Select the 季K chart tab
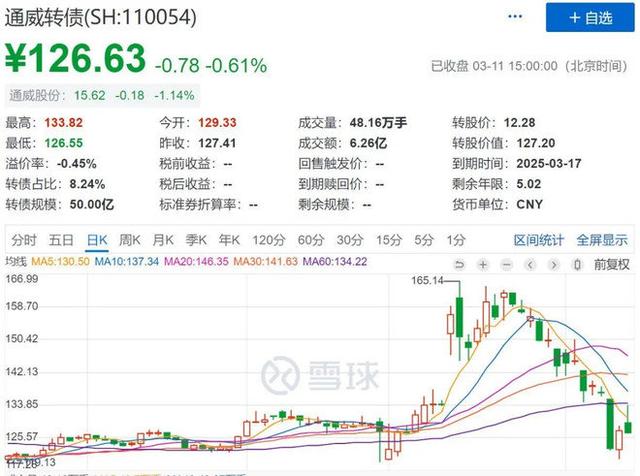 [196, 240]
